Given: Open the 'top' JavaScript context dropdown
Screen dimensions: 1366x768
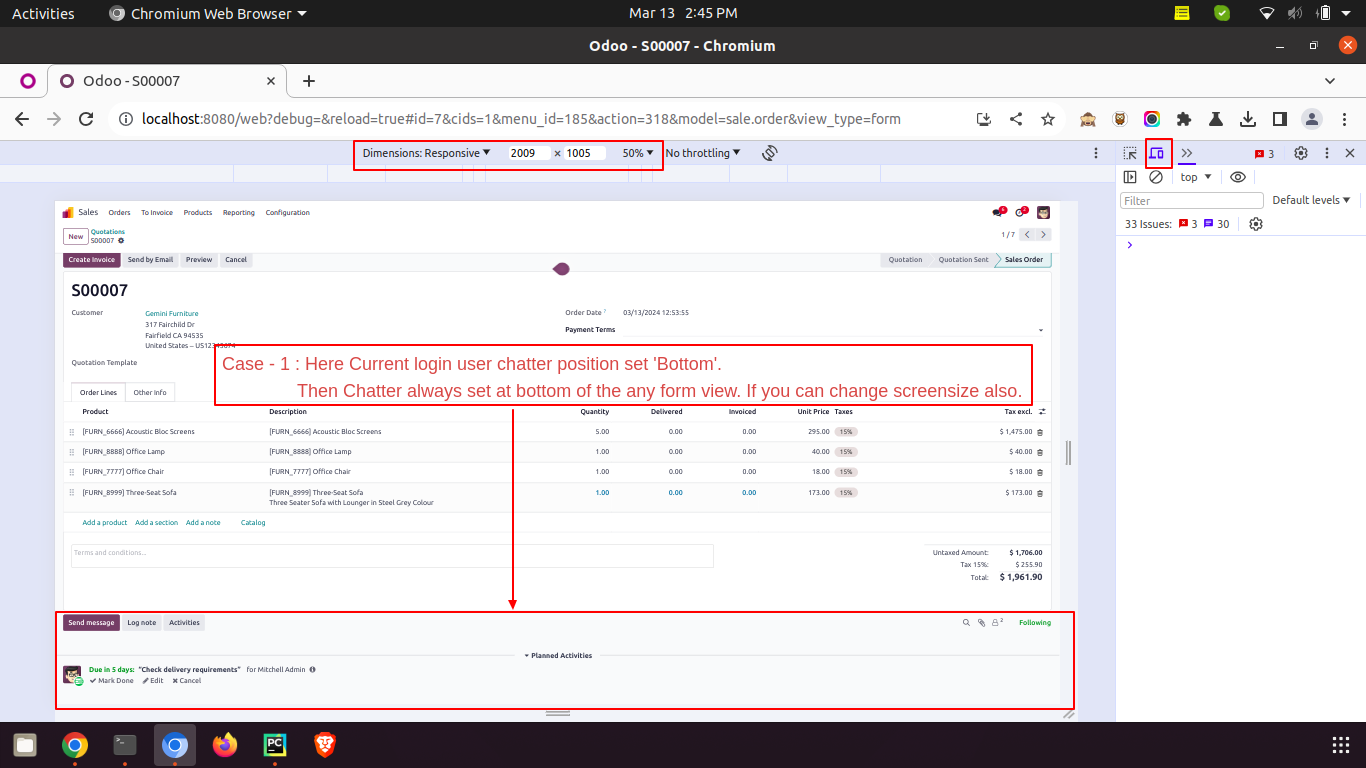Looking at the screenshot, I should click(1196, 177).
